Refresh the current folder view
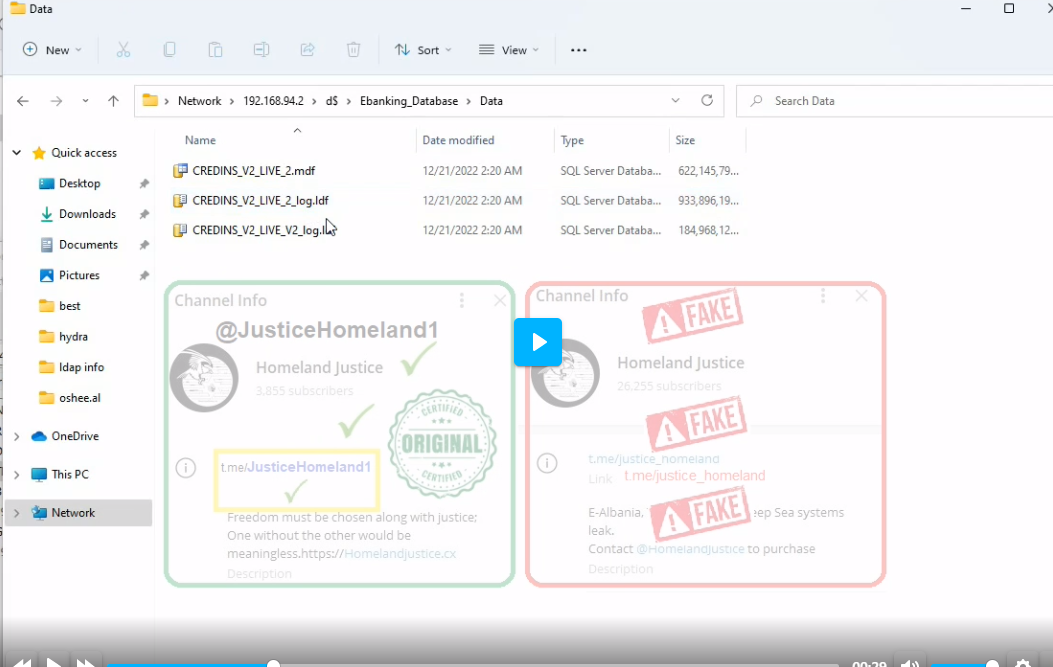 (707, 101)
